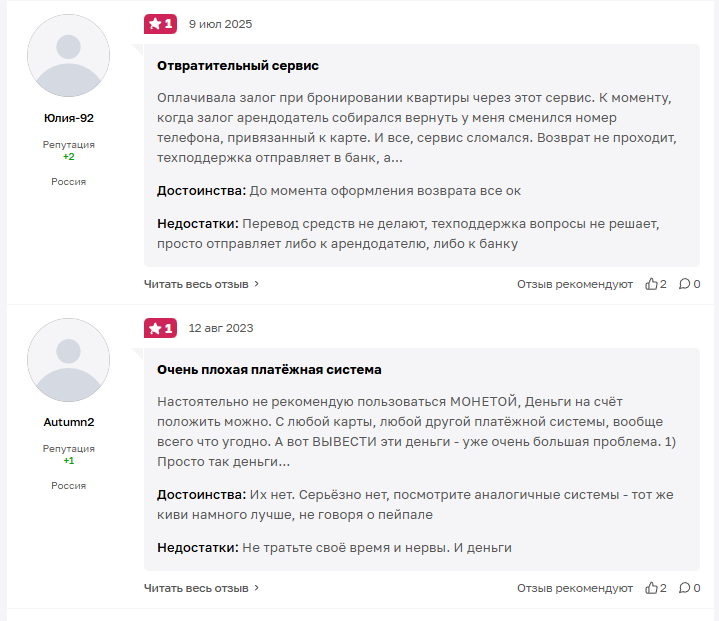Open Autumn2's avatar picture
This screenshot has width=719, height=621.
[x=68, y=360]
